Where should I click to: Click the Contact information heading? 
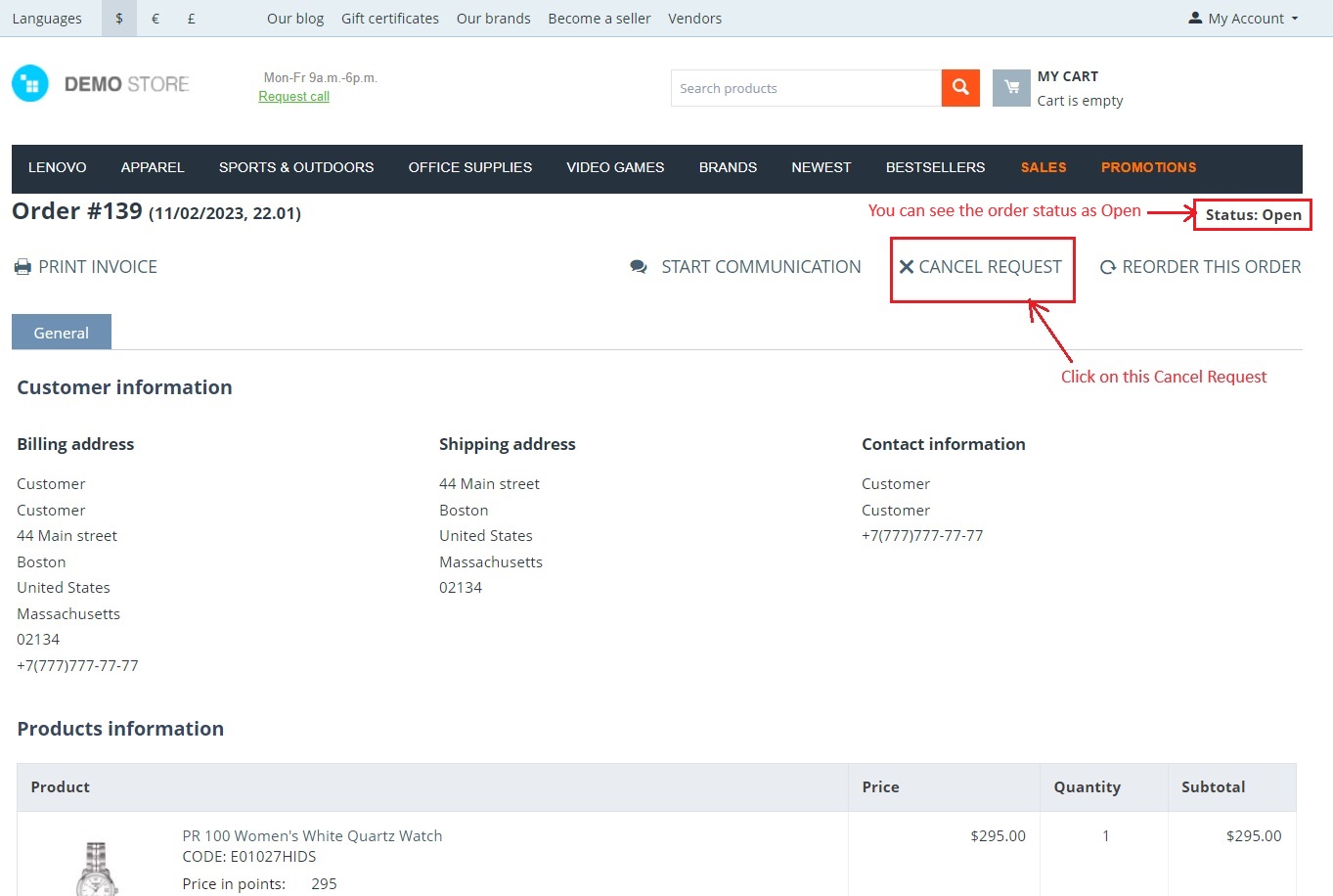tap(944, 444)
